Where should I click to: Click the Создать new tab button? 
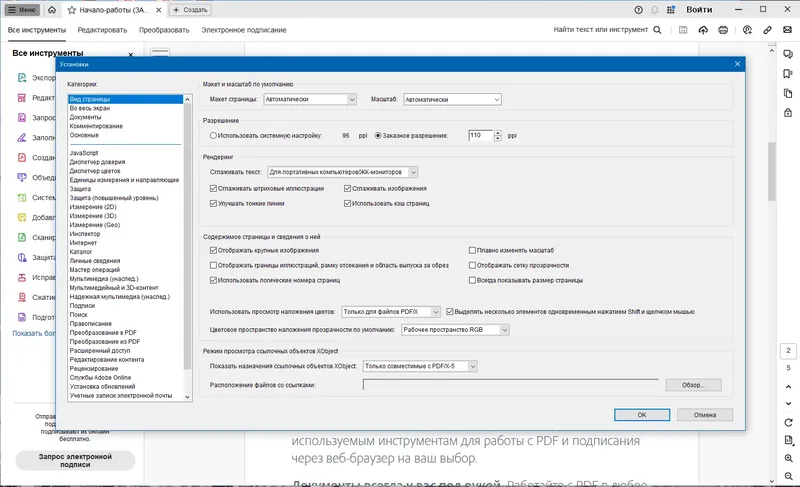[x=190, y=10]
